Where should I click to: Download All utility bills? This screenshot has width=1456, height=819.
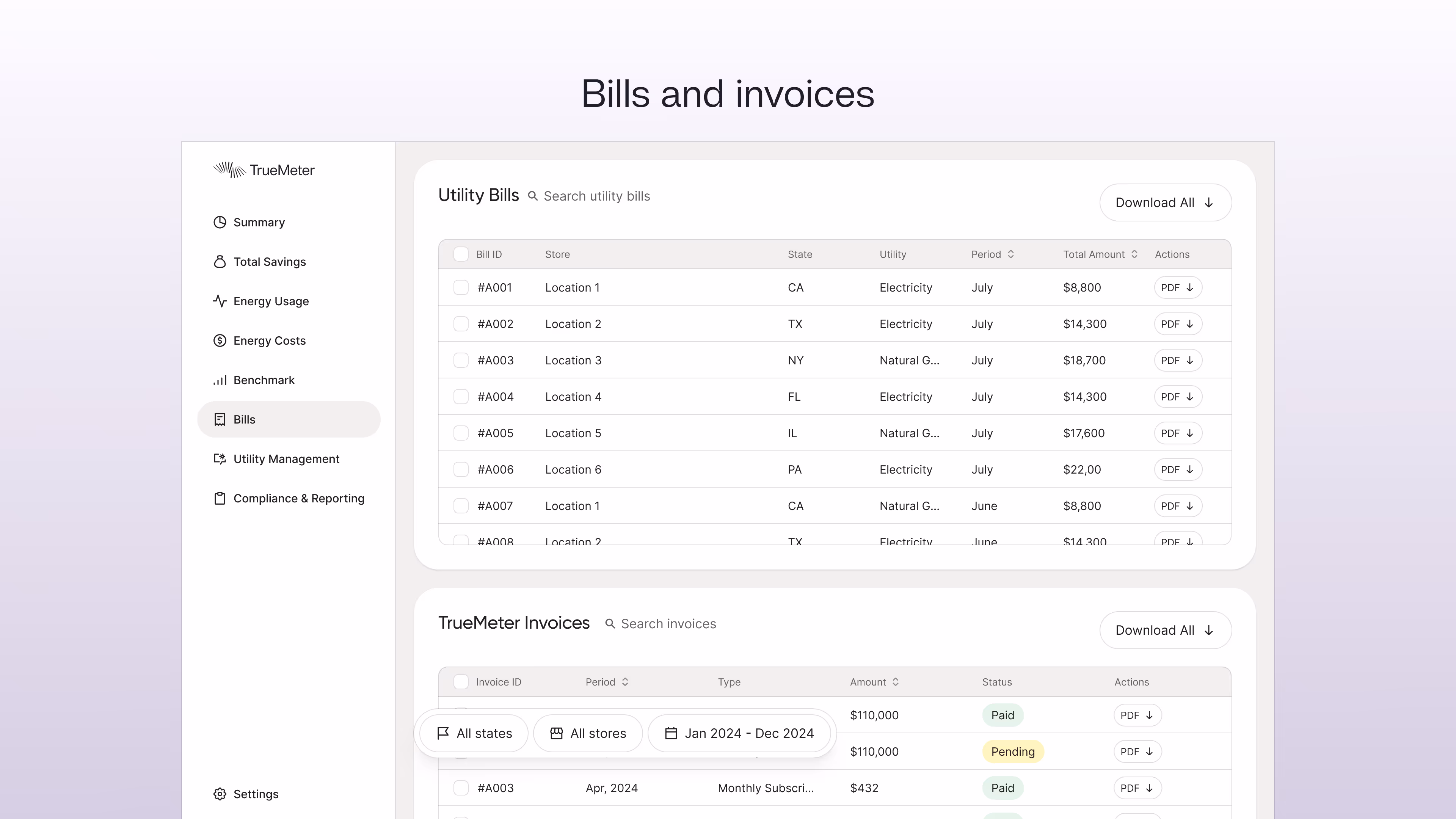click(1165, 203)
